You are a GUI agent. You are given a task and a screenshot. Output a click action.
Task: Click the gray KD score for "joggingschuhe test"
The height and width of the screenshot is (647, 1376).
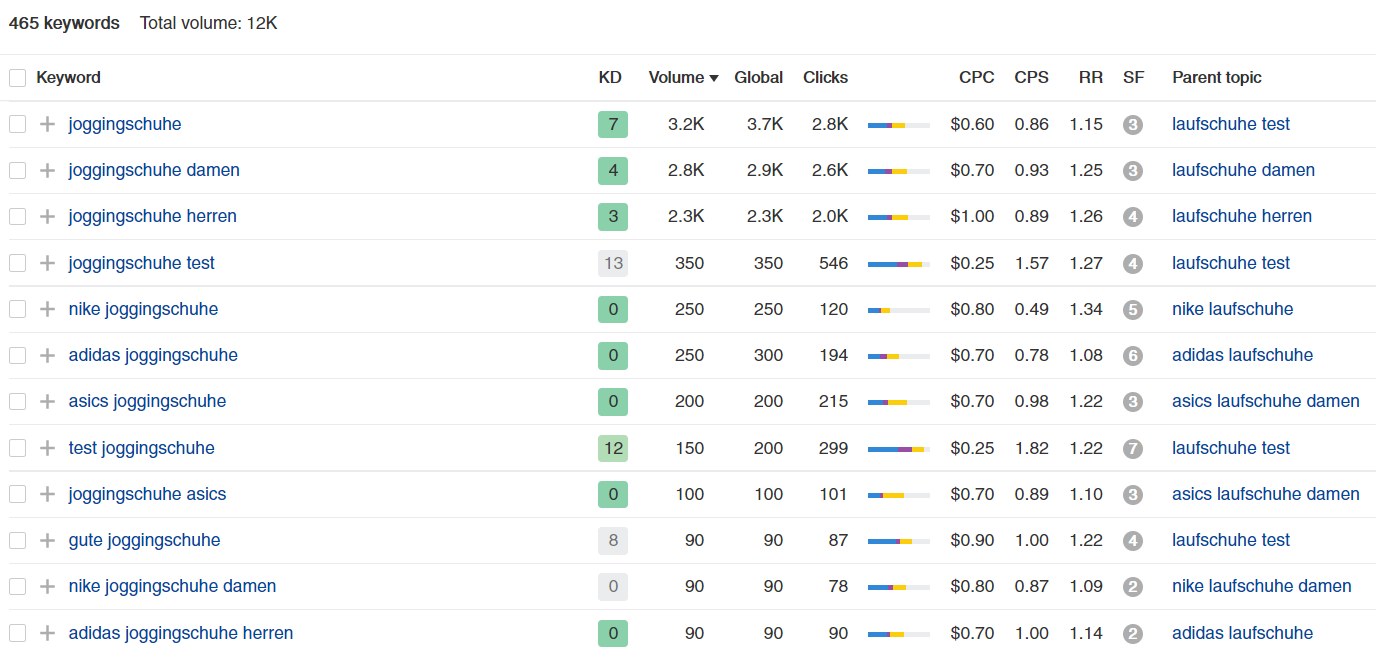coord(612,262)
